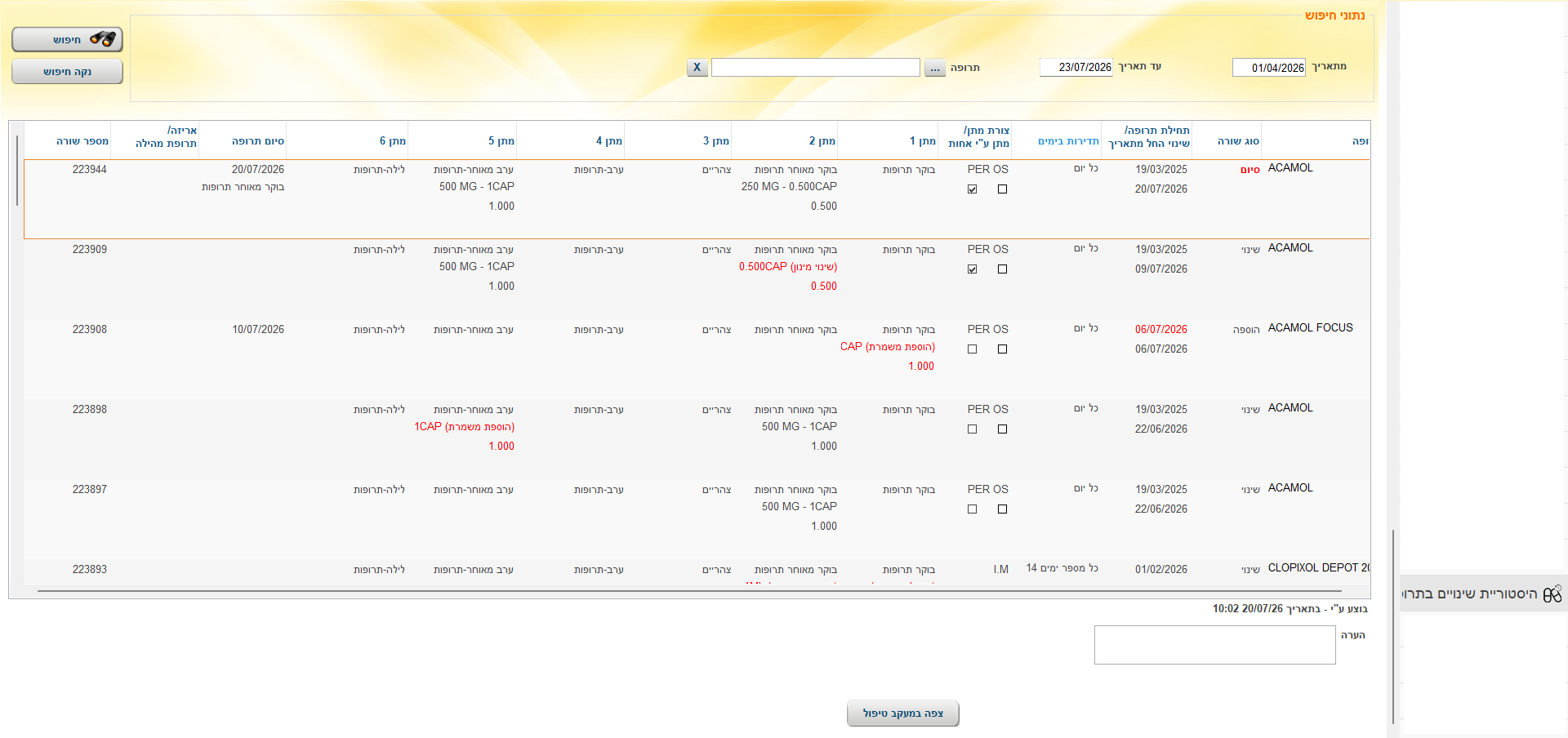The height and width of the screenshot is (738, 1568).
Task: Select row number 223893
Action: coord(90,570)
